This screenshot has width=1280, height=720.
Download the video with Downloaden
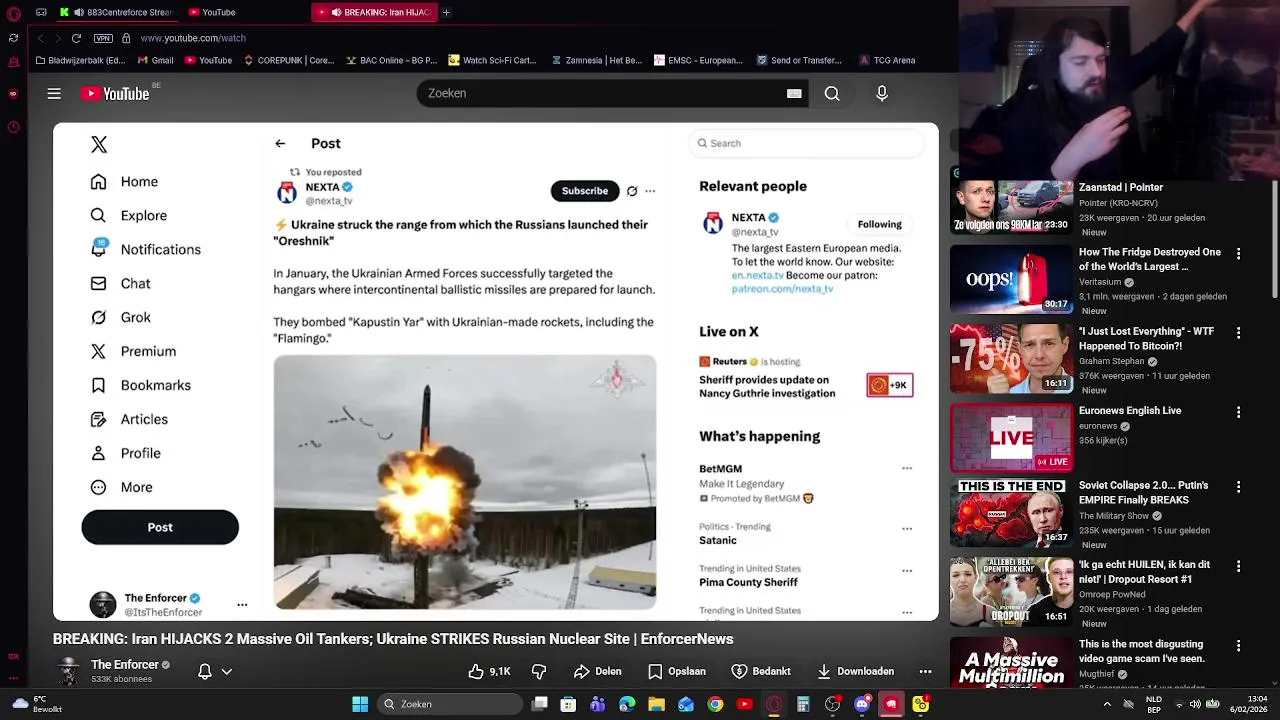856,671
